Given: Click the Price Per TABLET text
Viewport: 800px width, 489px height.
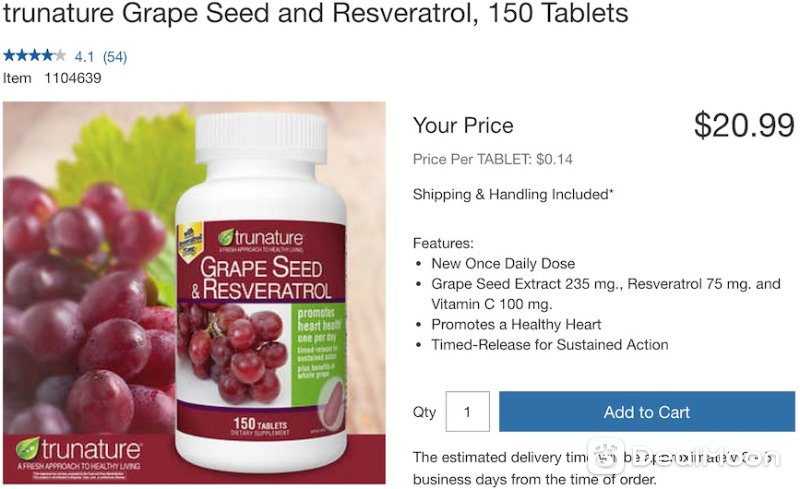Looking at the screenshot, I should (492, 159).
